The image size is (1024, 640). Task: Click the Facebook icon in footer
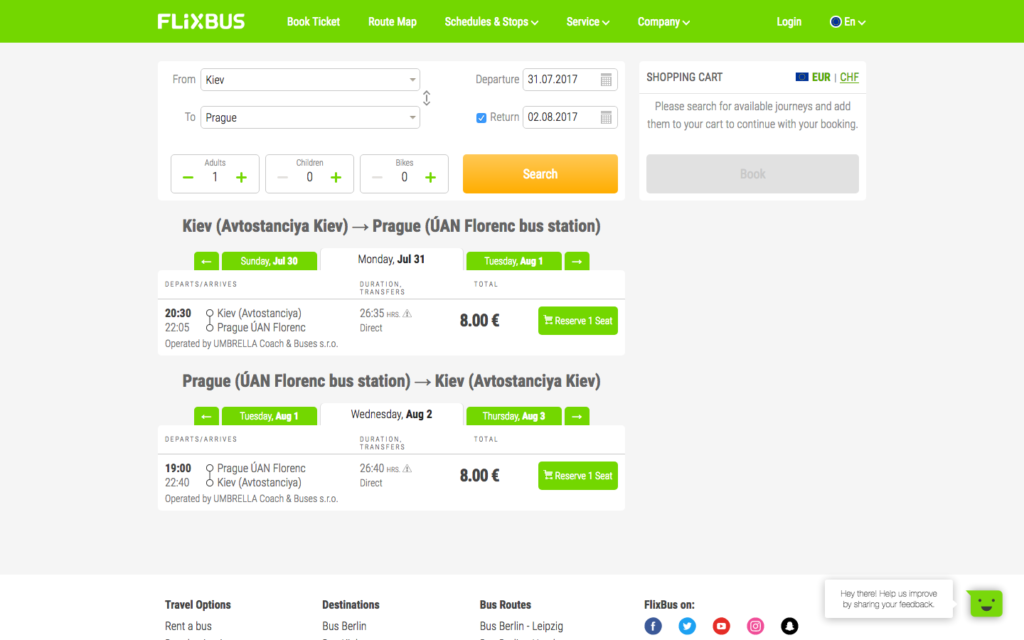[653, 626]
